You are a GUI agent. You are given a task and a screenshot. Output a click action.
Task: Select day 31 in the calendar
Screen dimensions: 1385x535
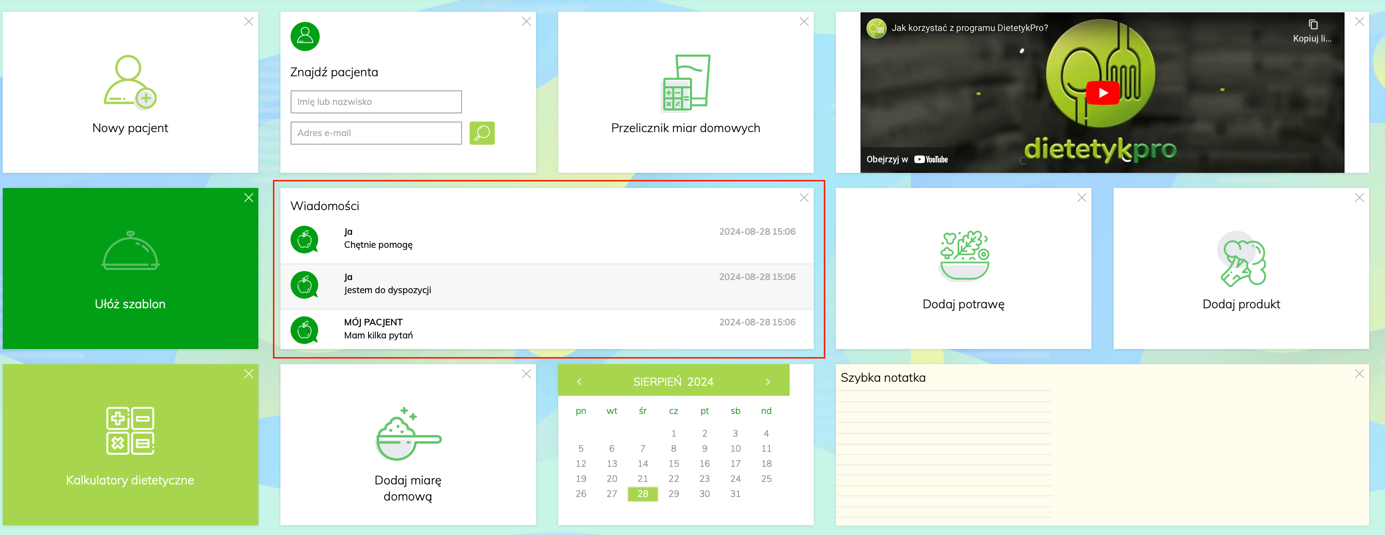tap(735, 494)
